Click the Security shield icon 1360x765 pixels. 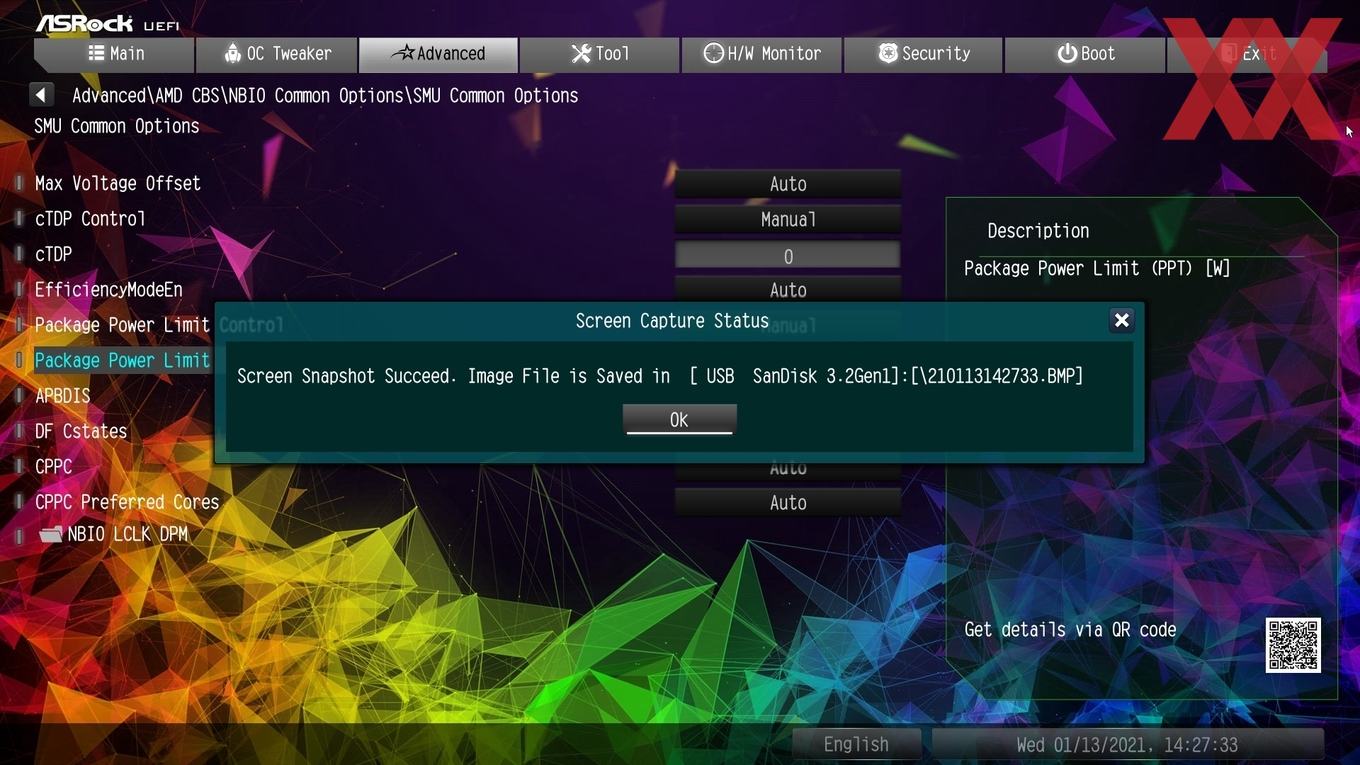[888, 53]
